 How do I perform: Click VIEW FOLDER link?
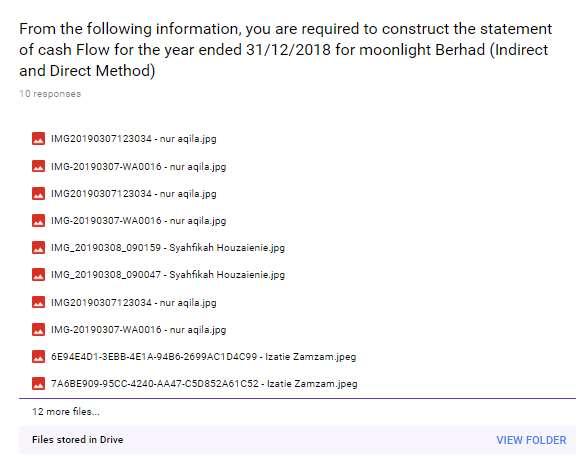click(x=531, y=440)
